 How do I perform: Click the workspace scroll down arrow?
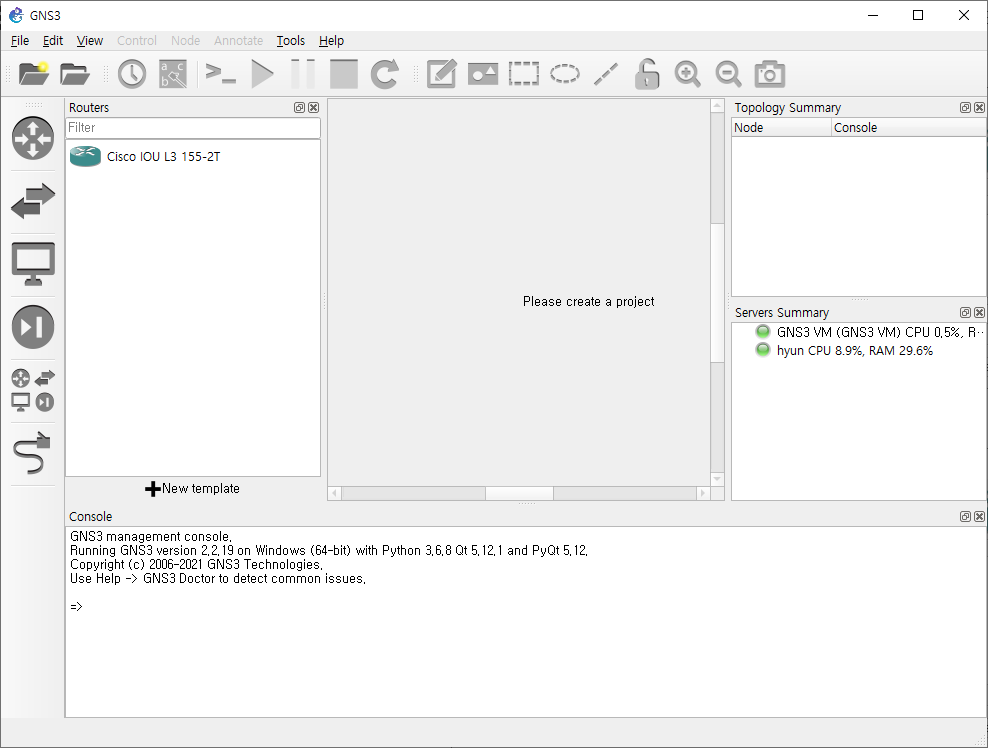click(717, 479)
